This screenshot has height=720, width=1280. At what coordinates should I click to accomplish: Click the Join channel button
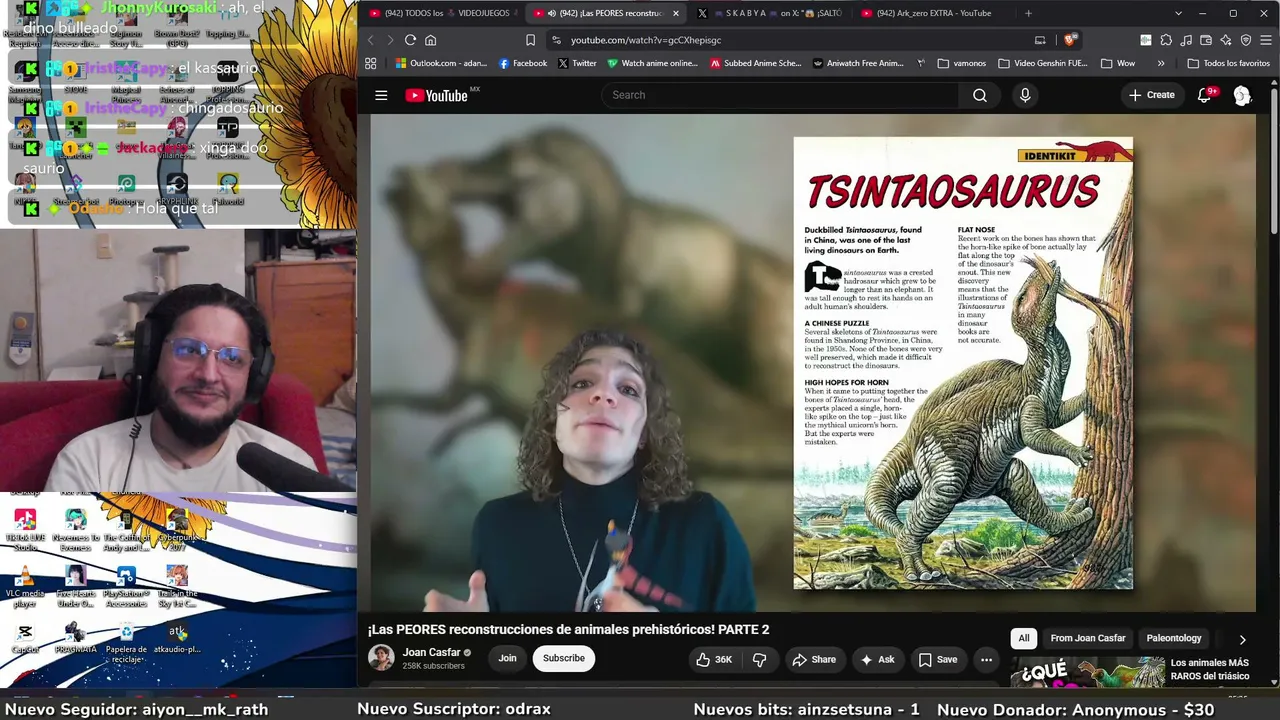pos(508,658)
